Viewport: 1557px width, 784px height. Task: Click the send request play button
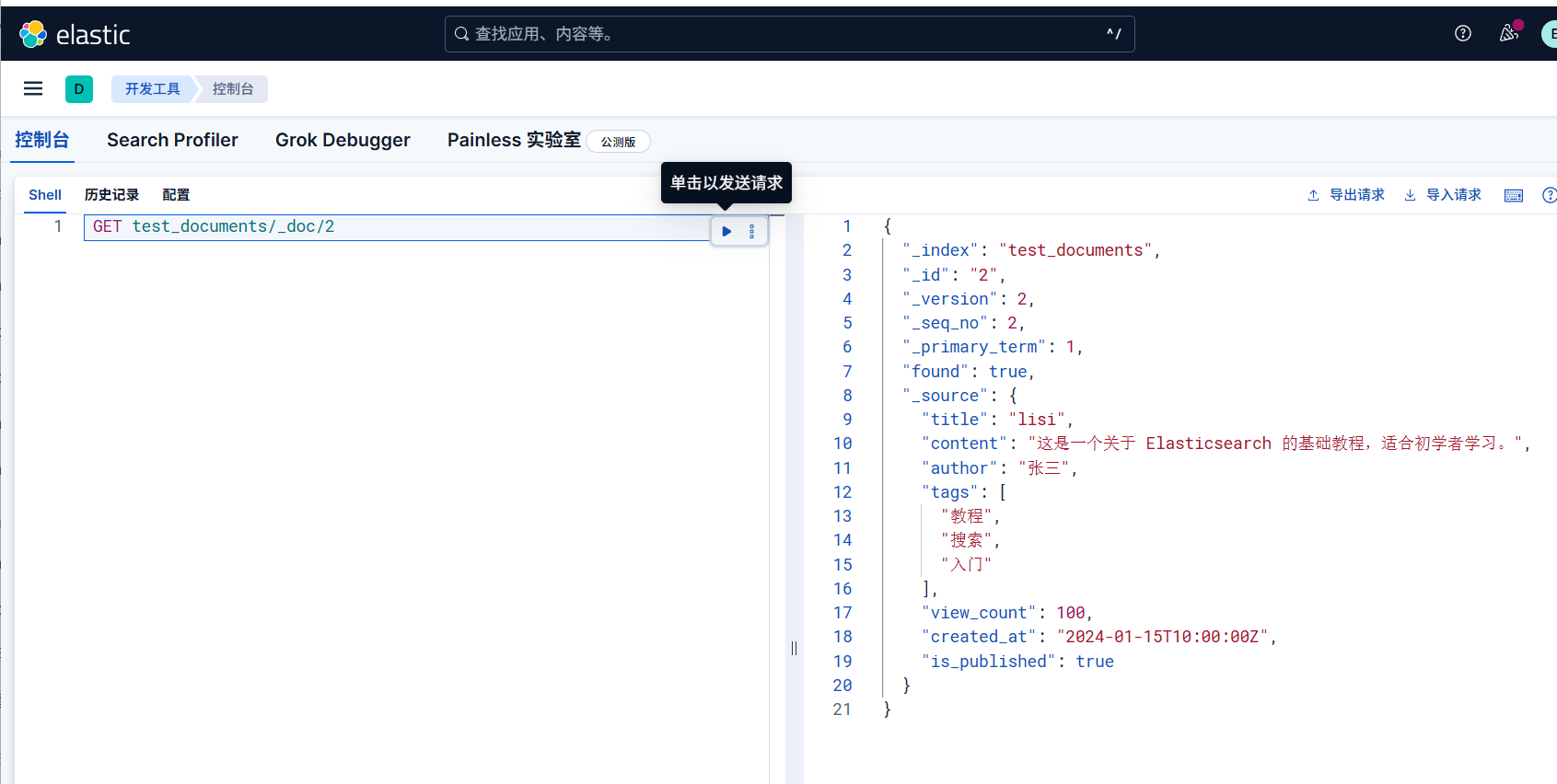tap(726, 231)
